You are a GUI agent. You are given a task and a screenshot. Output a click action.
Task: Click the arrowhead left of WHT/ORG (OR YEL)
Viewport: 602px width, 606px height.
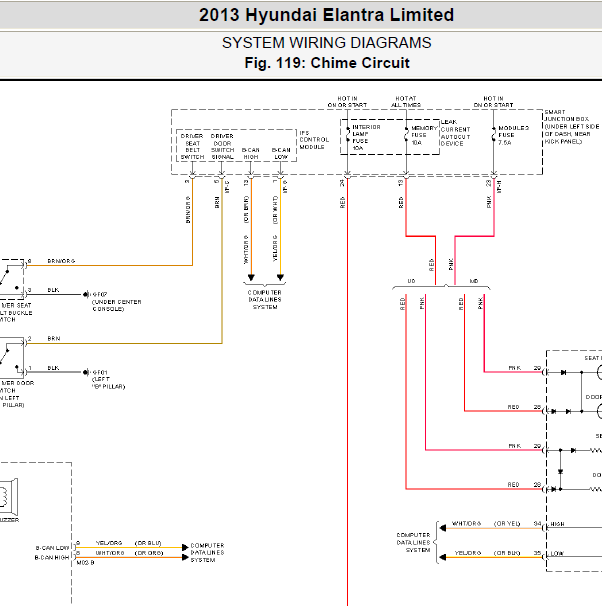443,528
